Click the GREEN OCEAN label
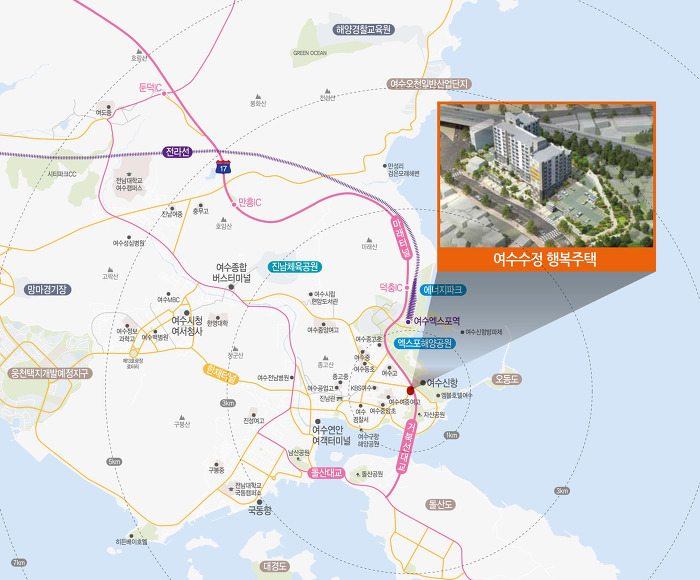 pos(310,53)
